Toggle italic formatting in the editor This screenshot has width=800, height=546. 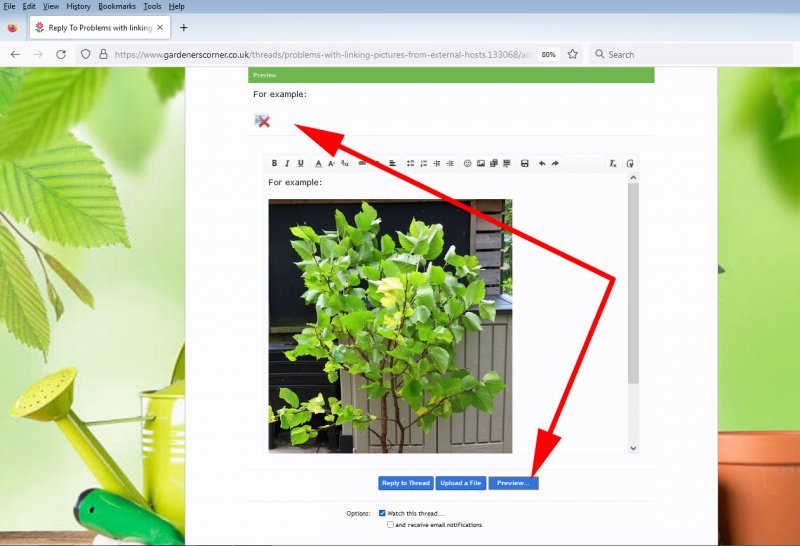(287, 163)
